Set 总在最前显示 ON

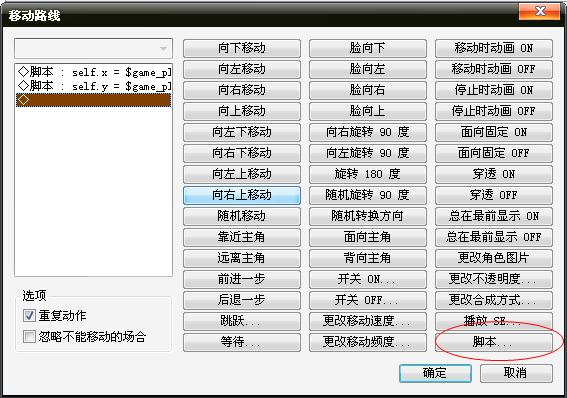(x=494, y=216)
